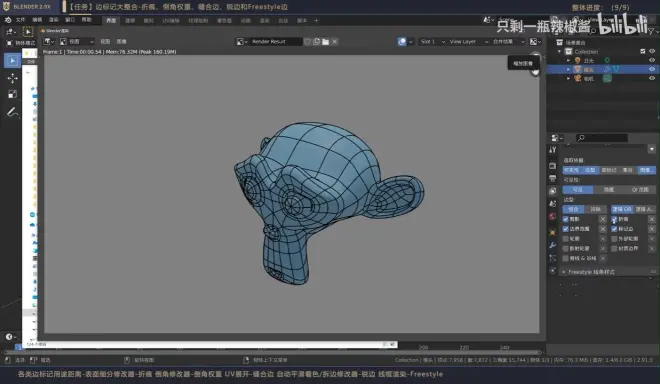Unlink the Render Result image with X
The height and width of the screenshot is (384, 660).
tap(335, 41)
